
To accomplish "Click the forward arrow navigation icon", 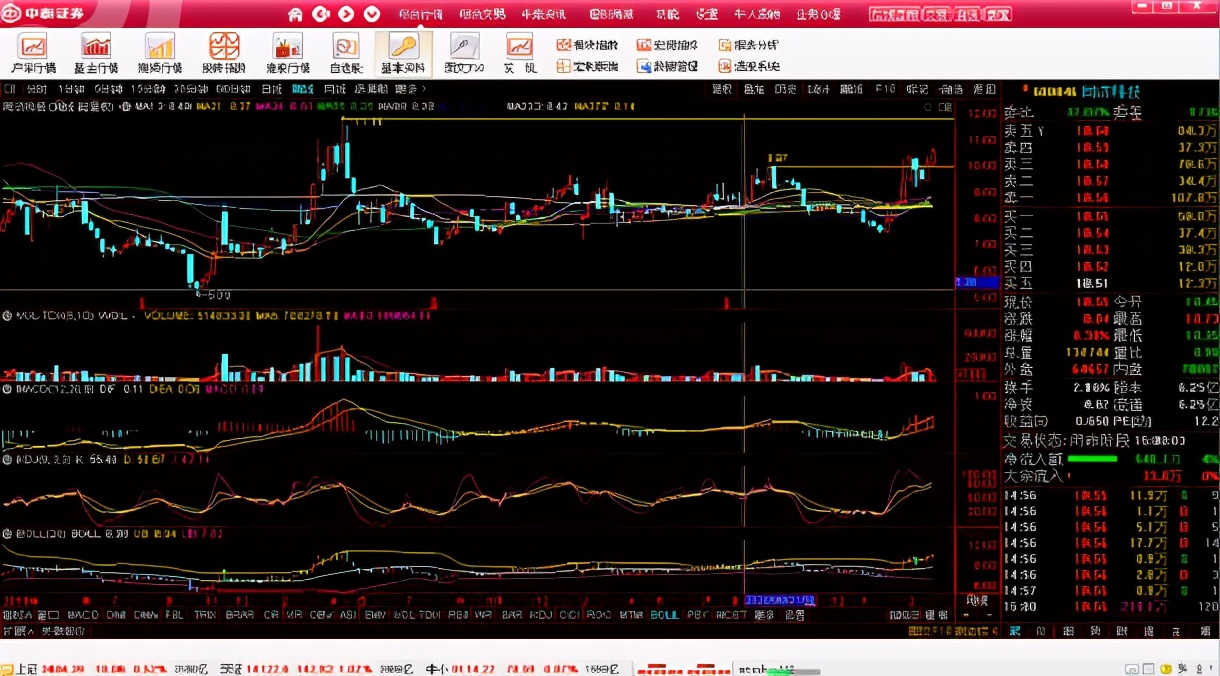I will pos(347,14).
